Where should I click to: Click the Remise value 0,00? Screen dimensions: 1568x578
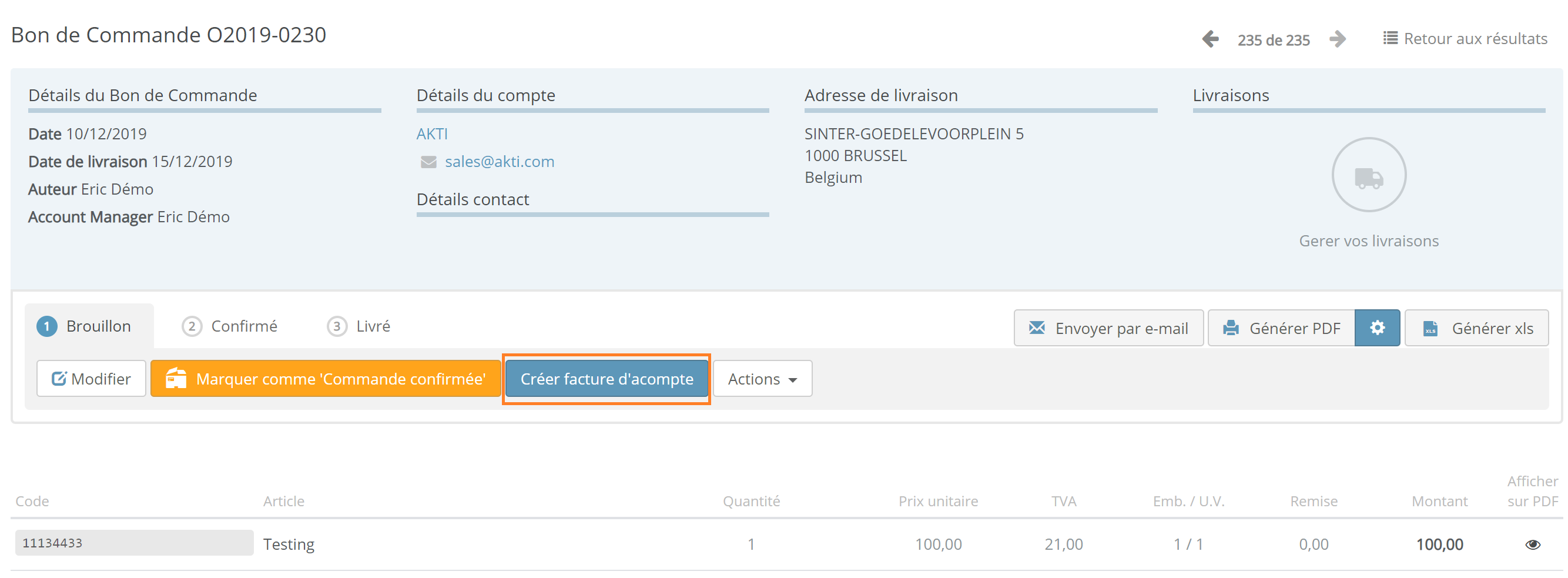[x=1314, y=544]
